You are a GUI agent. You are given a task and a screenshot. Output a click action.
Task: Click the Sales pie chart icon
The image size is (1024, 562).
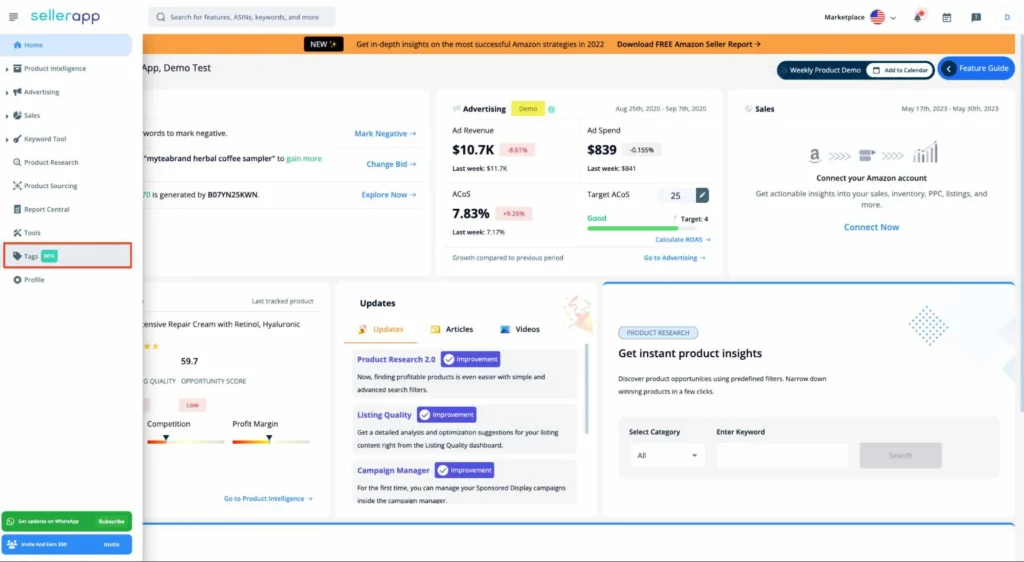(x=17, y=115)
